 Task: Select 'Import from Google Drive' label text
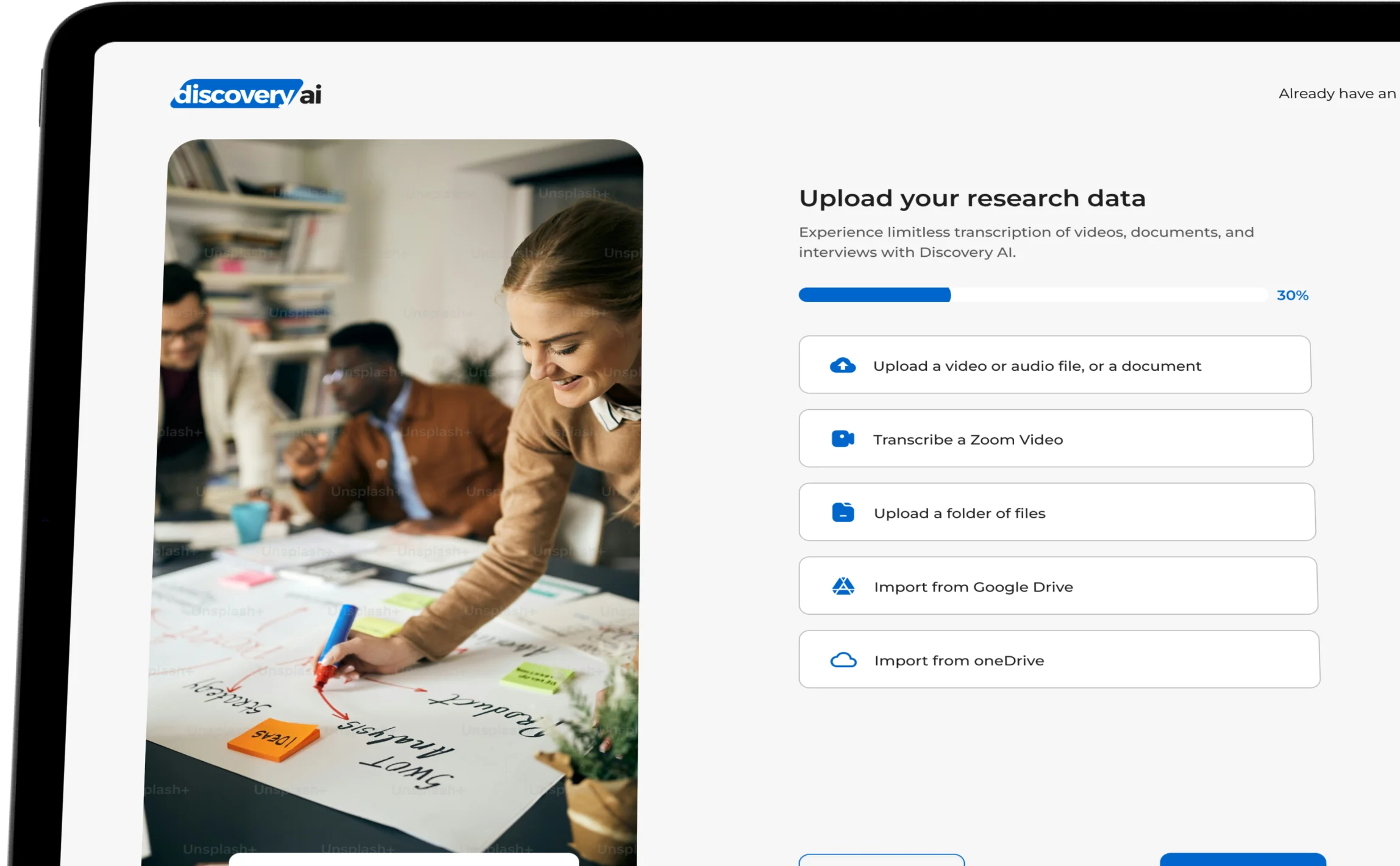973,587
